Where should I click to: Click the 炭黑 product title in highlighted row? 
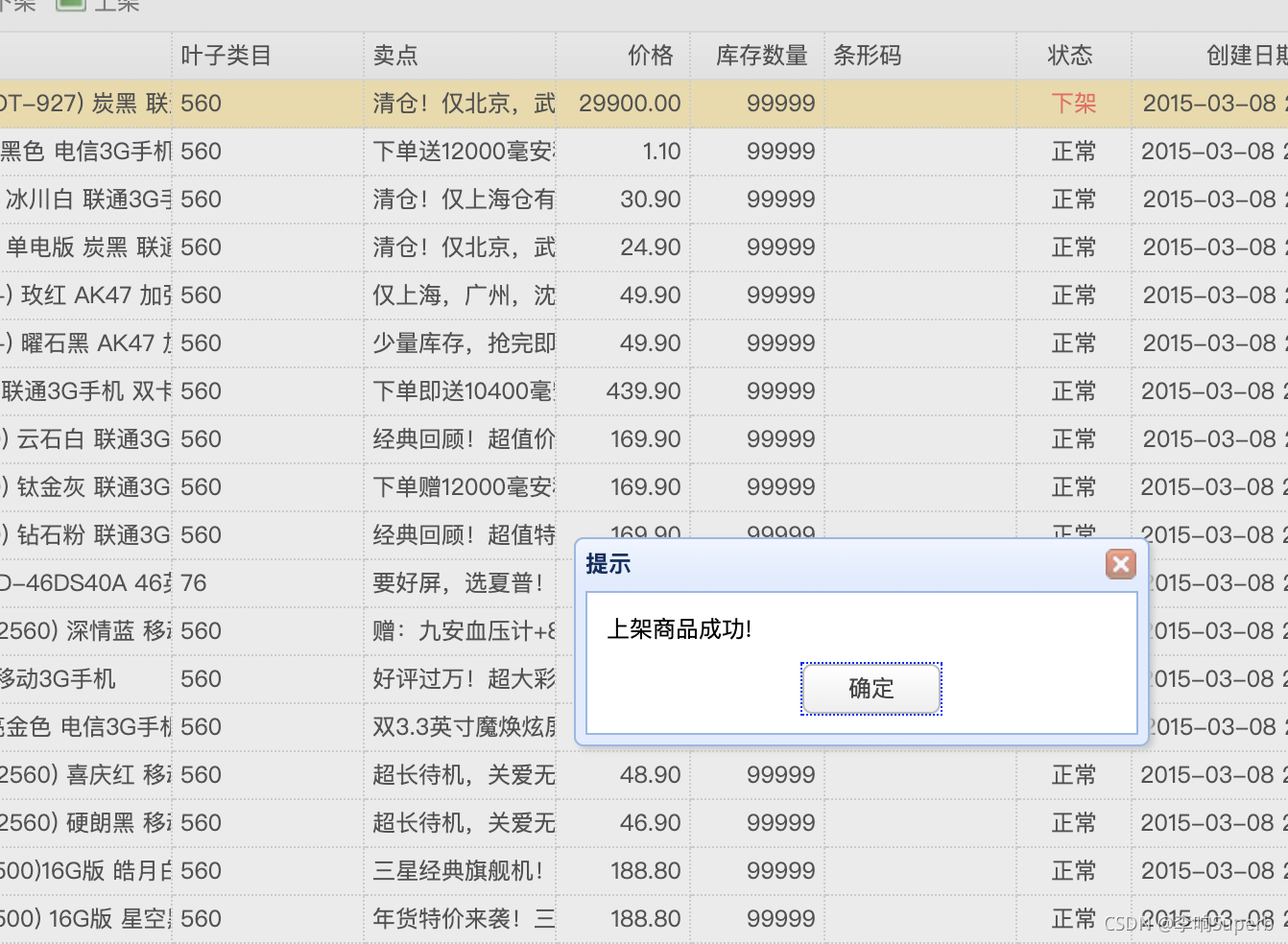[x=85, y=104]
